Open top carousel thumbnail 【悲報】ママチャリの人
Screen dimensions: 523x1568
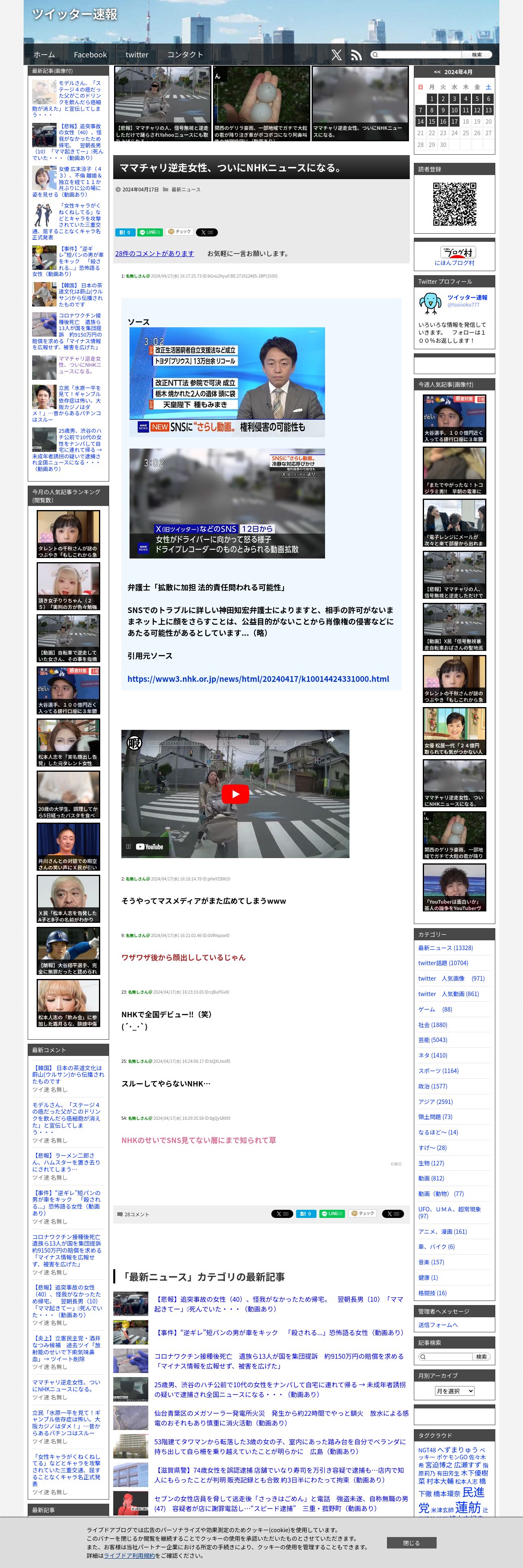163,103
